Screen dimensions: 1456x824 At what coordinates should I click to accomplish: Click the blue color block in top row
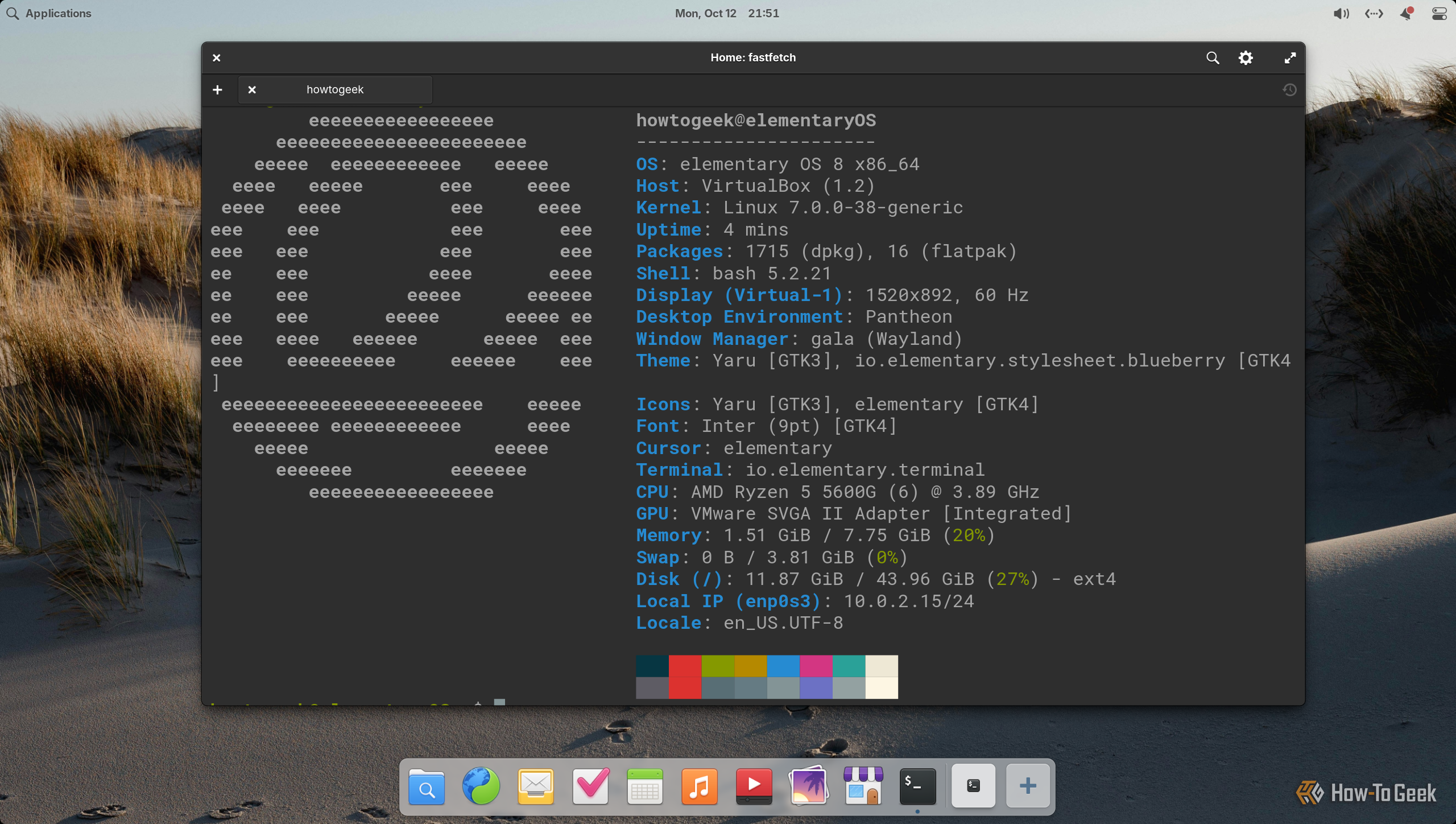[x=783, y=666]
